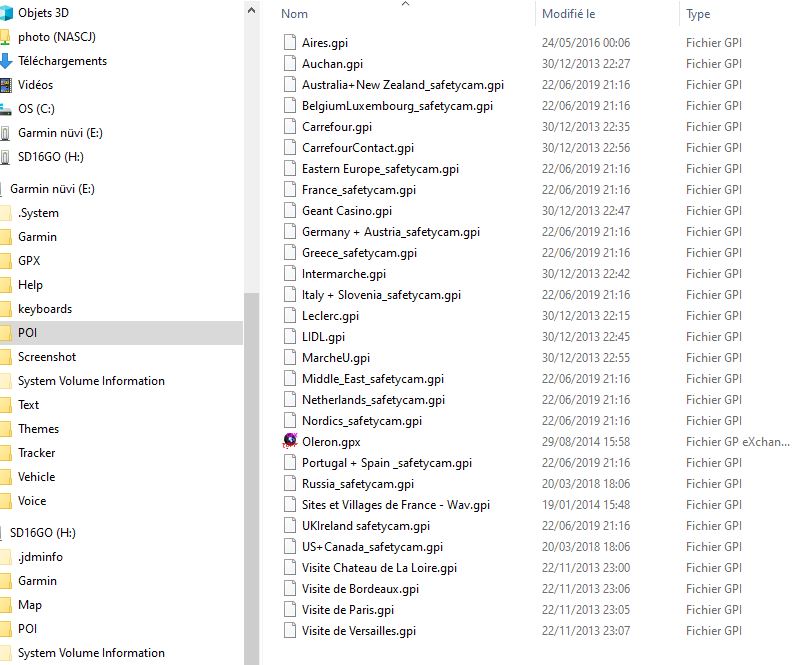The image size is (792, 665).
Task: Click the SD16GO (H:) drive icon in quick list
Action: [6, 157]
